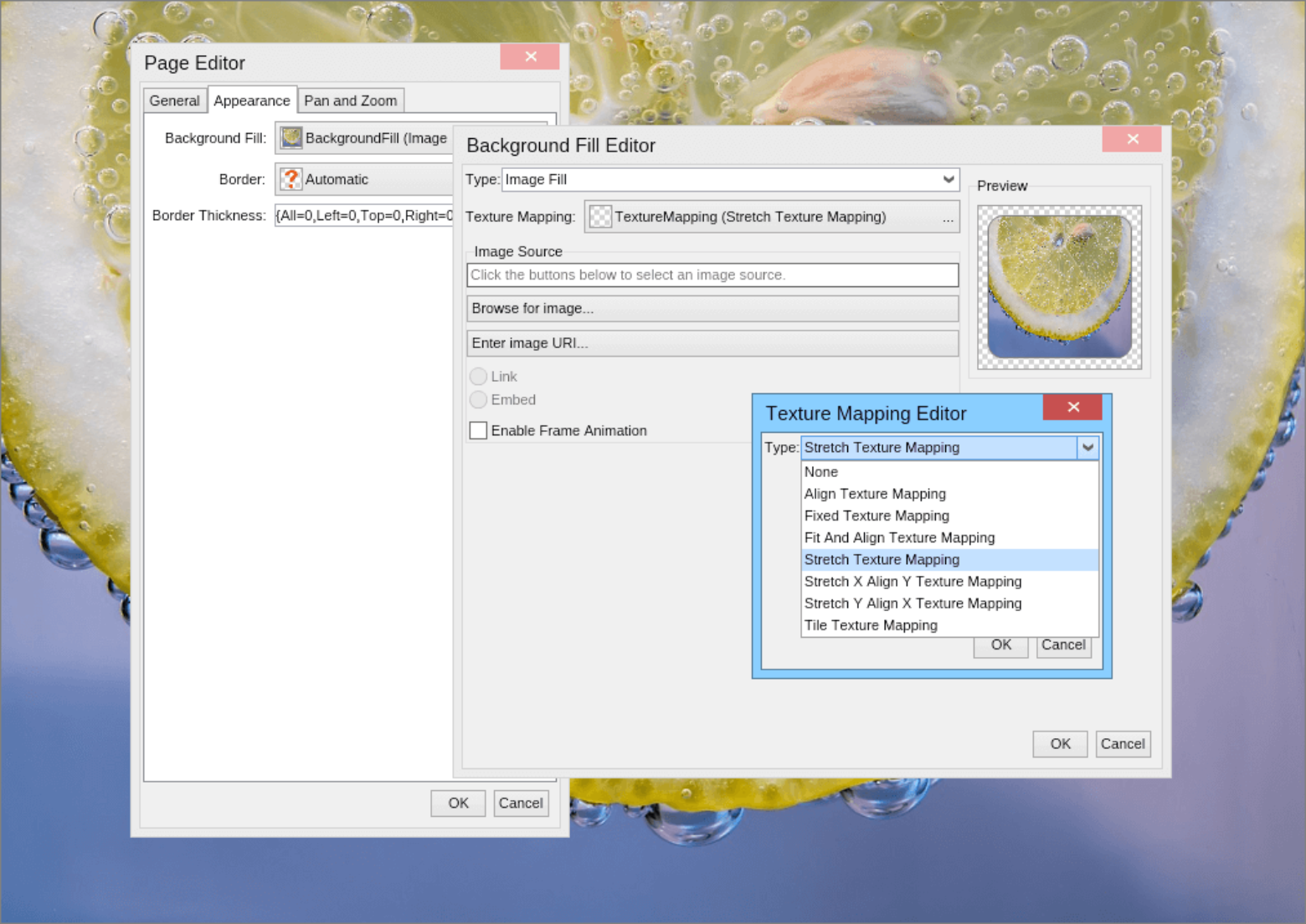This screenshot has height=924, width=1306.
Task: Collapse the Texture Mapping type dropdown arrow
Action: [x=1087, y=448]
